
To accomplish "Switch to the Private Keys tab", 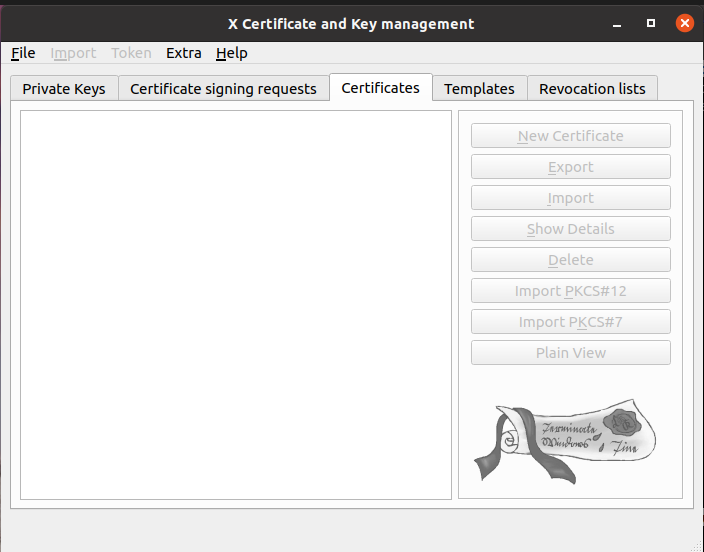I will 64,89.
